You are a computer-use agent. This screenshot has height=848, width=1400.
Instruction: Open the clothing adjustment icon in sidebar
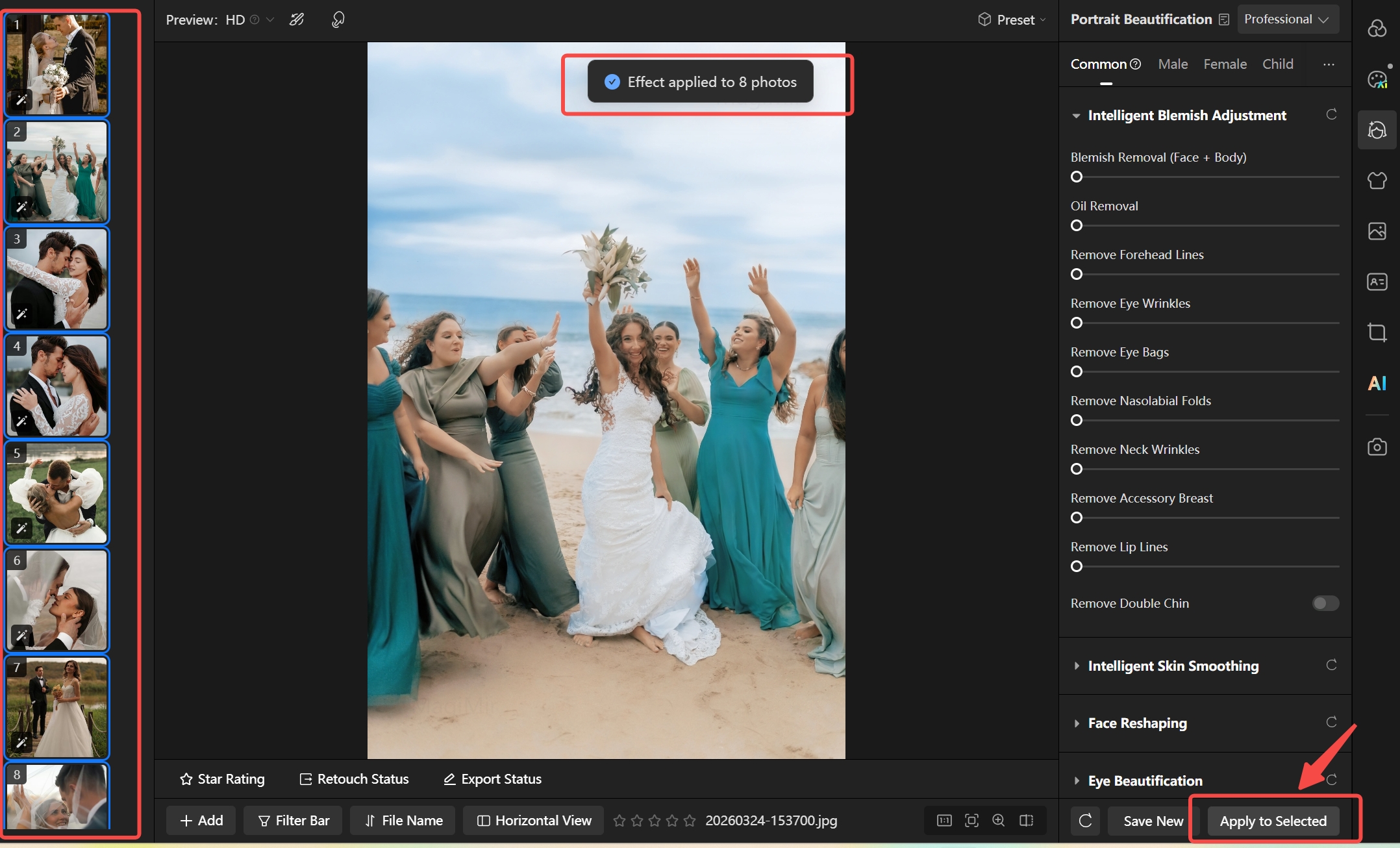tap(1377, 181)
